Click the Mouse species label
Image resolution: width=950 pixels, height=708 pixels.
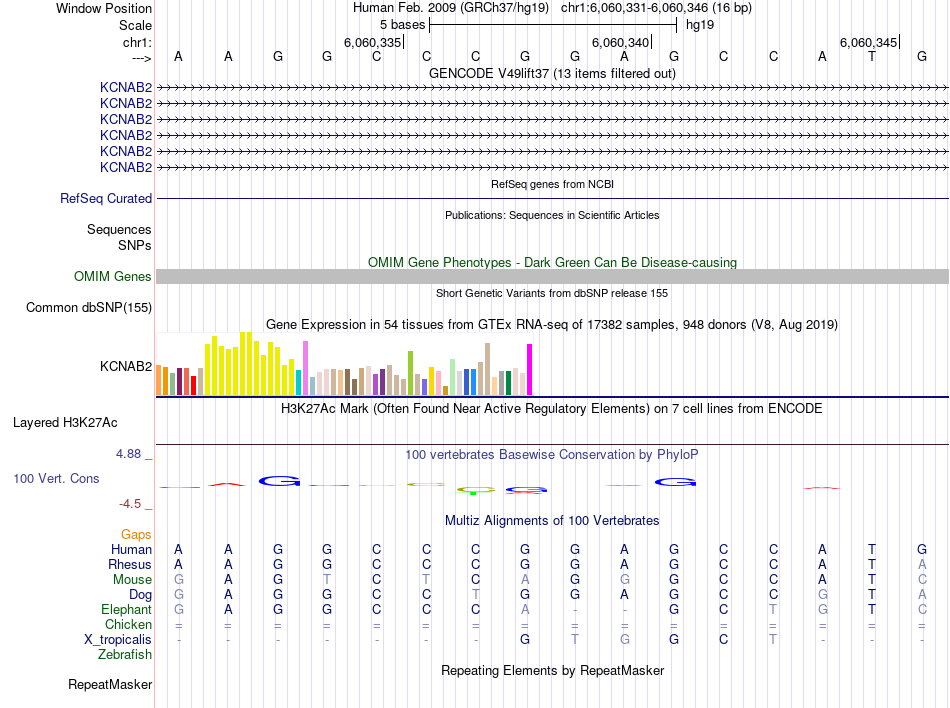(132, 580)
